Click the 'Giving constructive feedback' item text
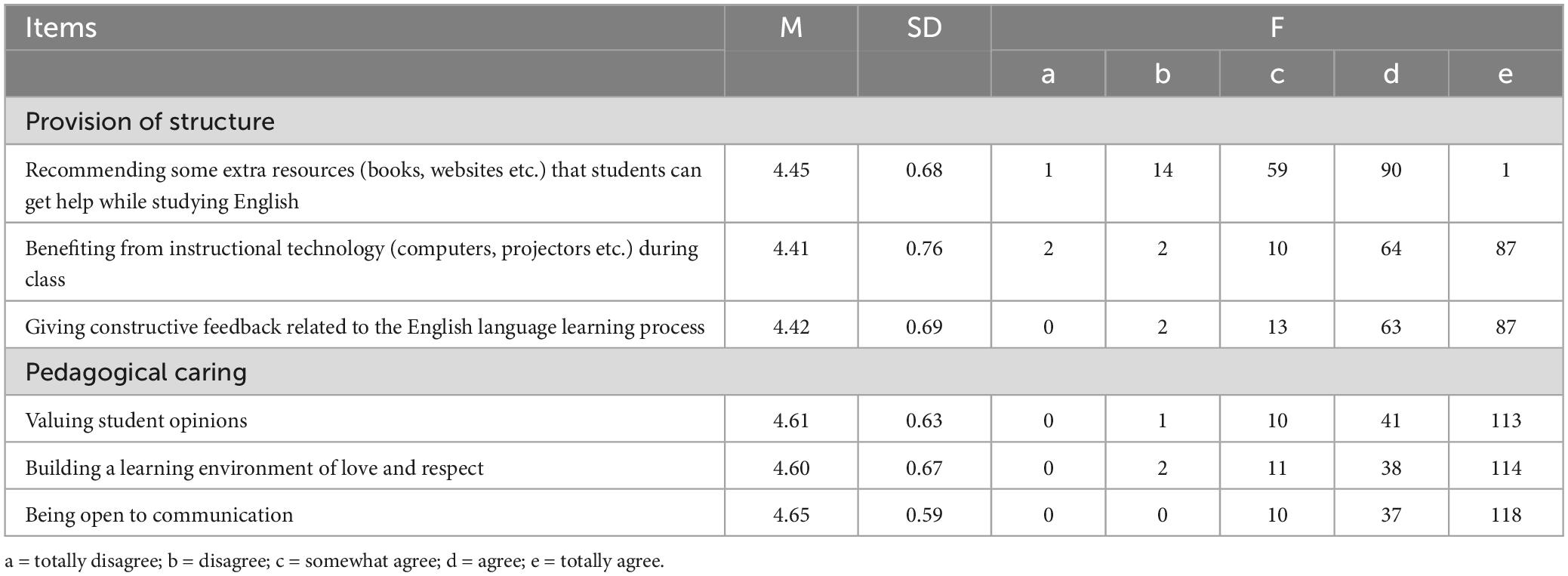Viewport: 1568px width, 576px height. tap(365, 327)
